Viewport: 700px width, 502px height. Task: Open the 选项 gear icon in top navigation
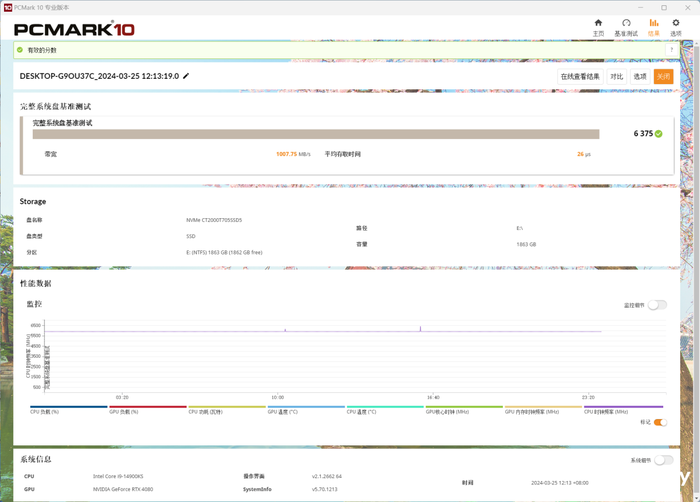pos(675,23)
